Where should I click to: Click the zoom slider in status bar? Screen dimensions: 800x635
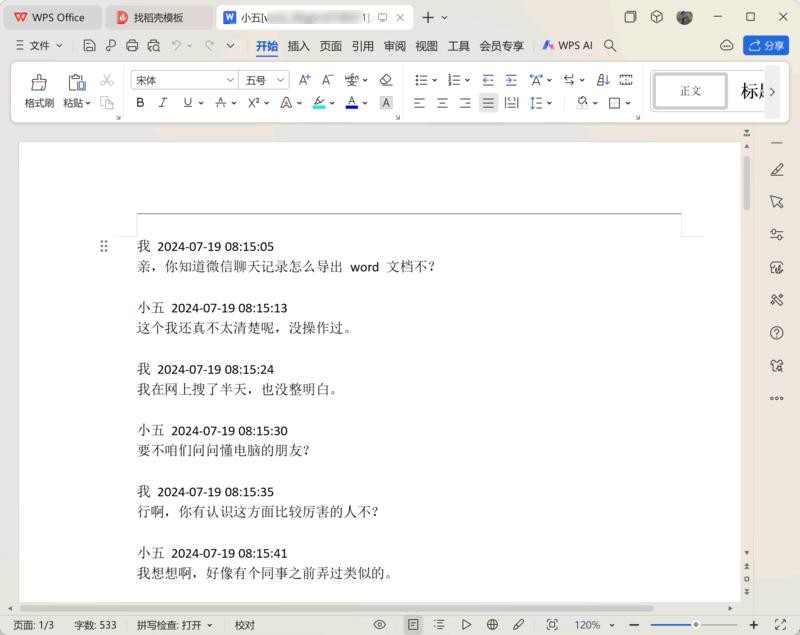(x=697, y=625)
